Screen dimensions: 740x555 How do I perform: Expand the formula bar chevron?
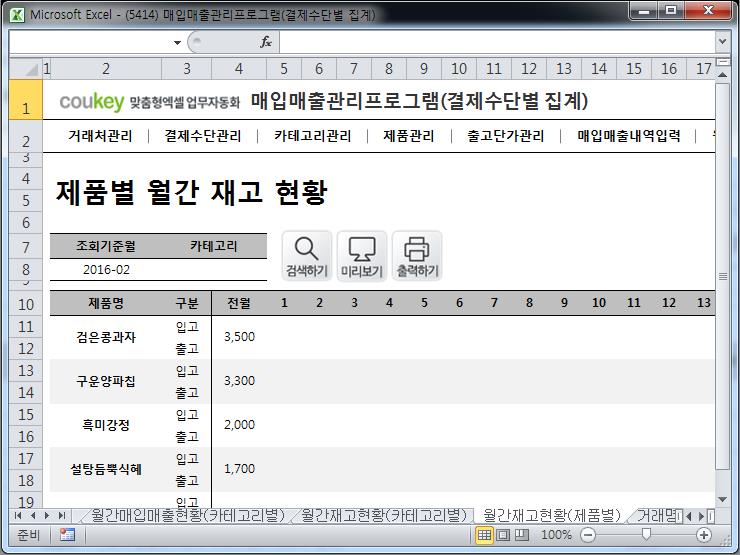pos(722,42)
